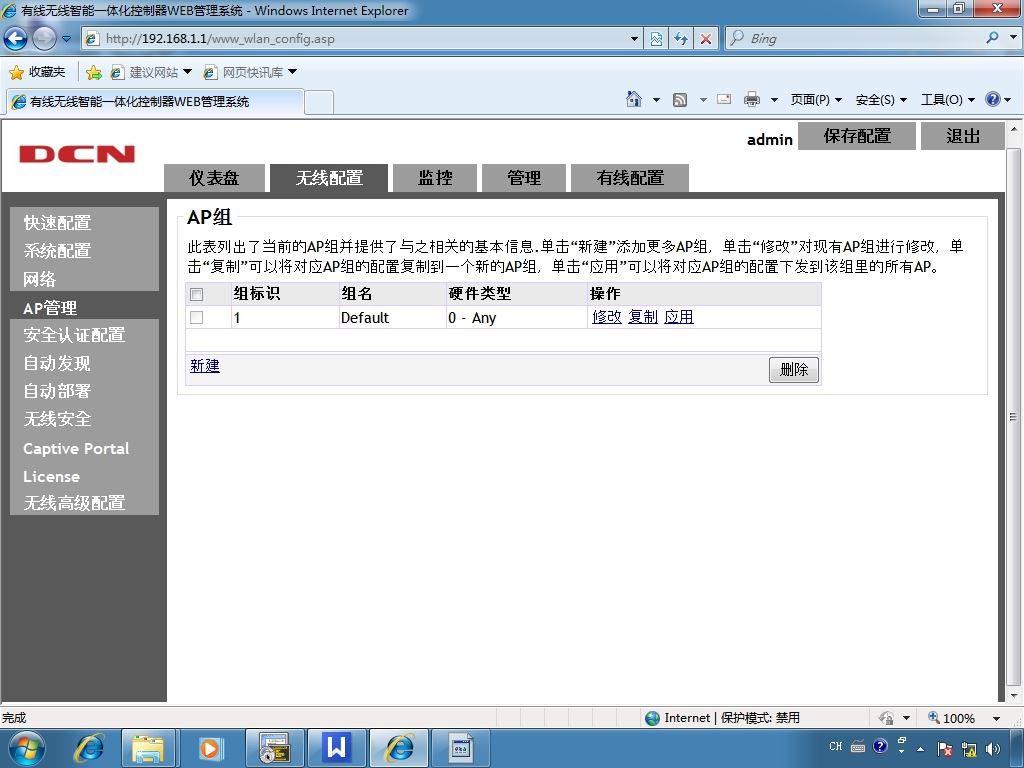Open Windows Media Player in taskbar

point(210,748)
